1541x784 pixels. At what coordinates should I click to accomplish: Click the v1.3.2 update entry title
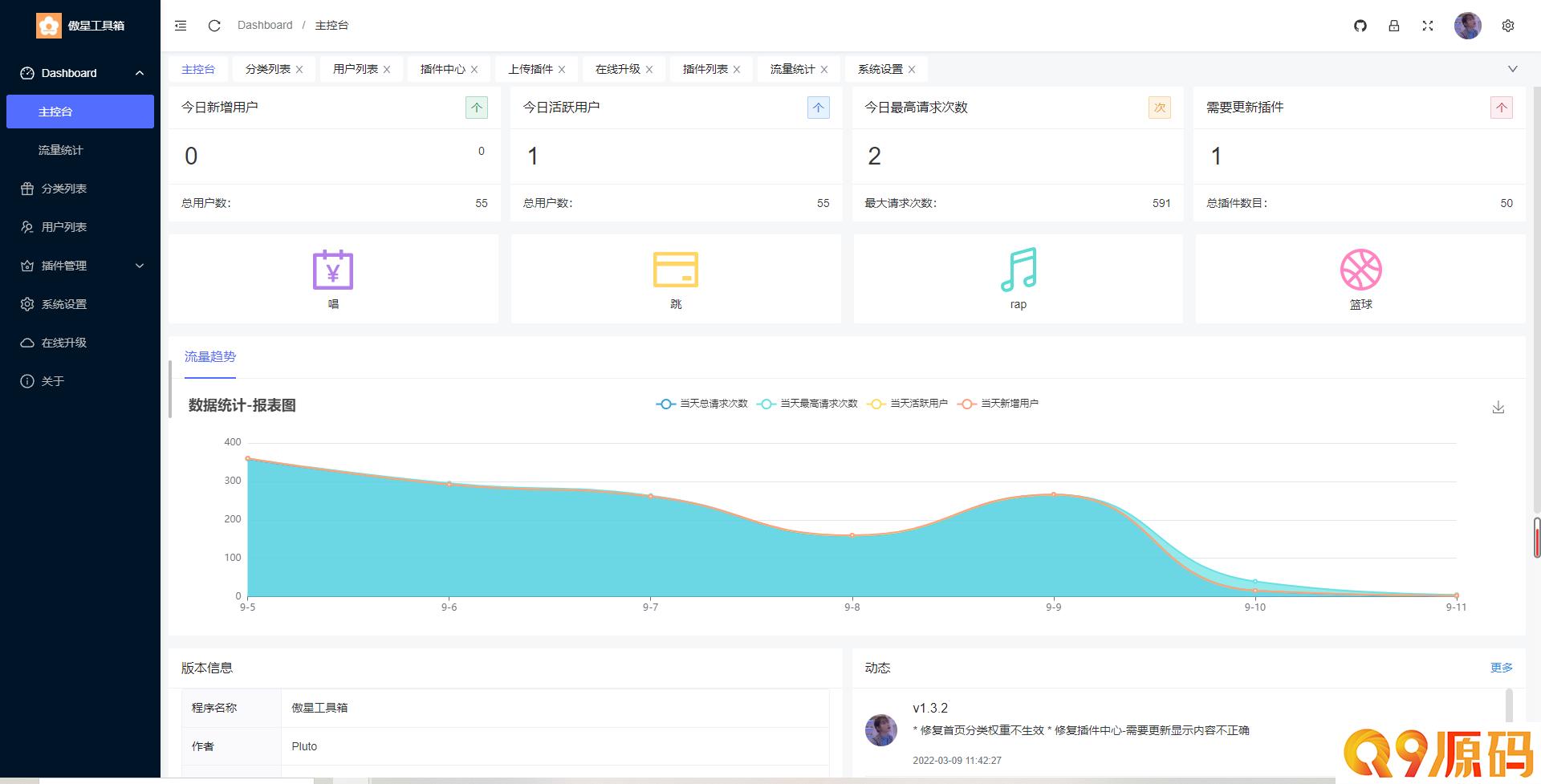click(x=930, y=709)
